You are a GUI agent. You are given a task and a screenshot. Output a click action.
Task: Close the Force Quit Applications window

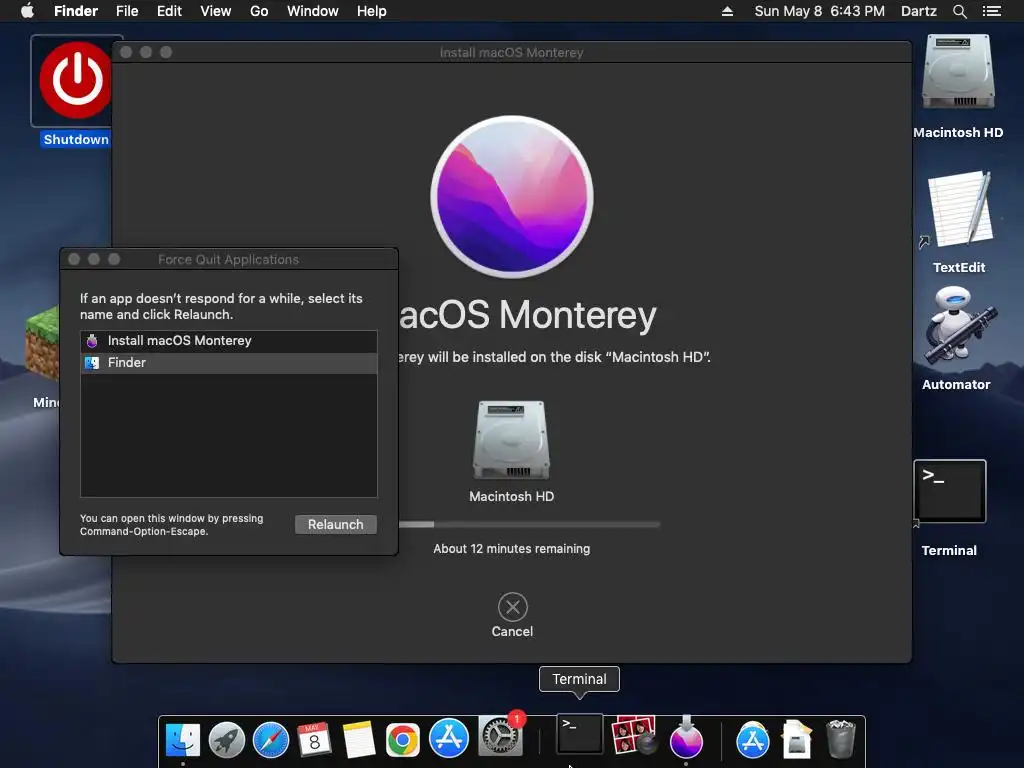click(x=74, y=259)
